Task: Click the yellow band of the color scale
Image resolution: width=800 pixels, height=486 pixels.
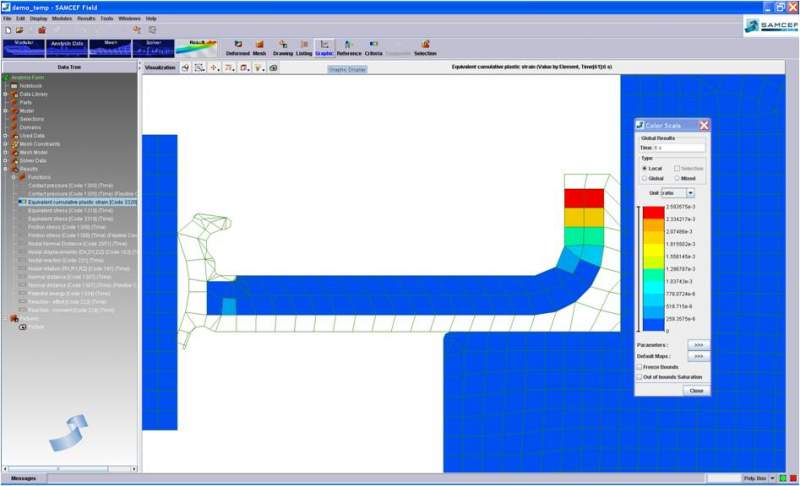Action: tap(654, 250)
